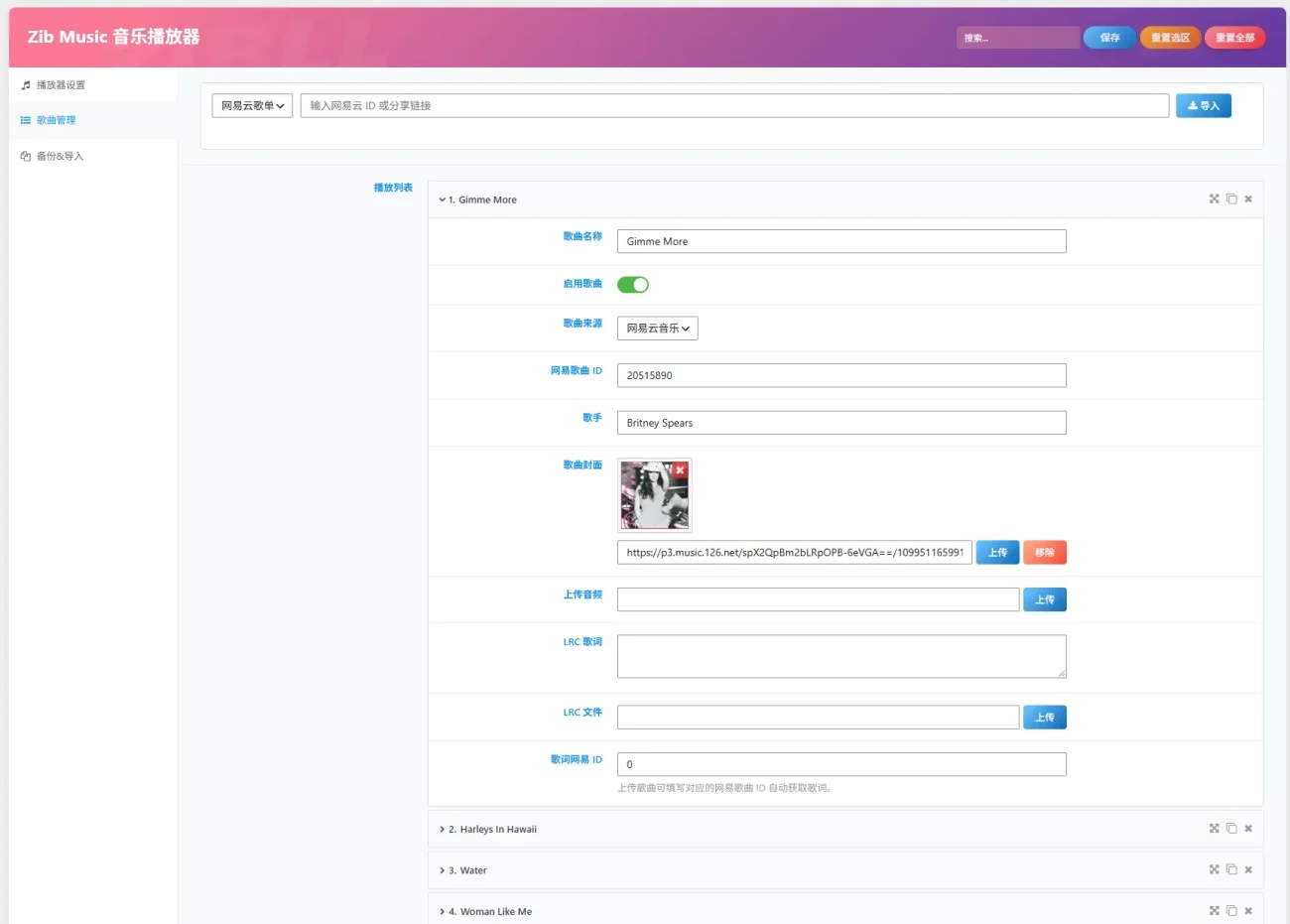Open the 歌曲来源 网易云音乐 dropdown
Image resolution: width=1290 pixels, height=924 pixels.
click(x=657, y=329)
